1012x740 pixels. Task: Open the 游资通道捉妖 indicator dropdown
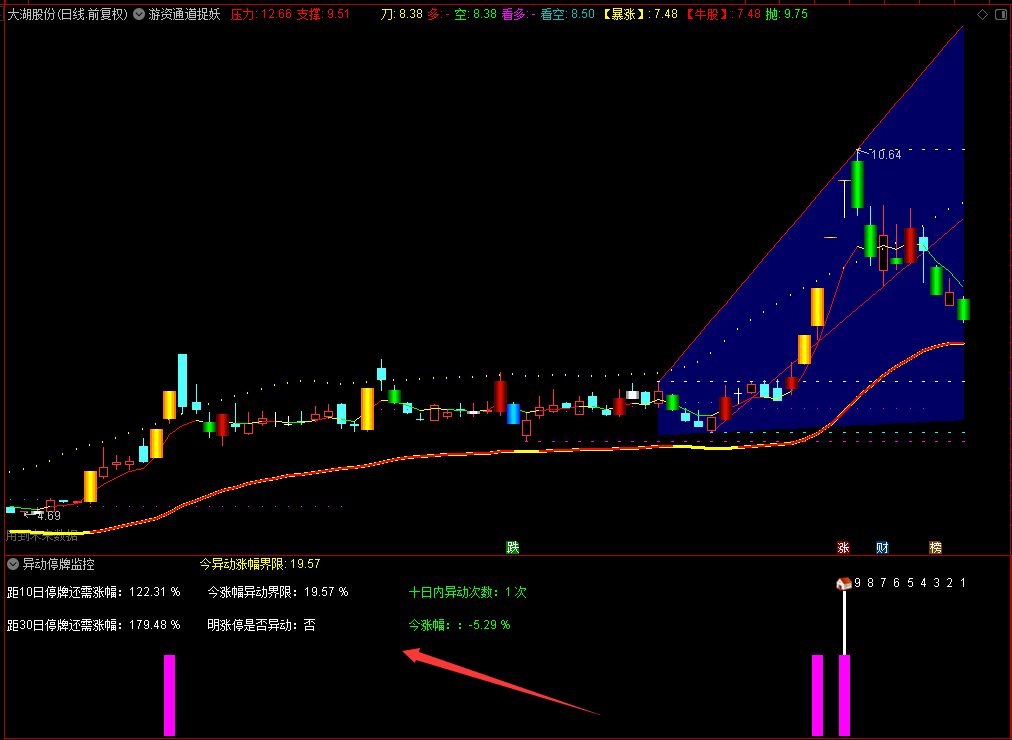coord(139,14)
